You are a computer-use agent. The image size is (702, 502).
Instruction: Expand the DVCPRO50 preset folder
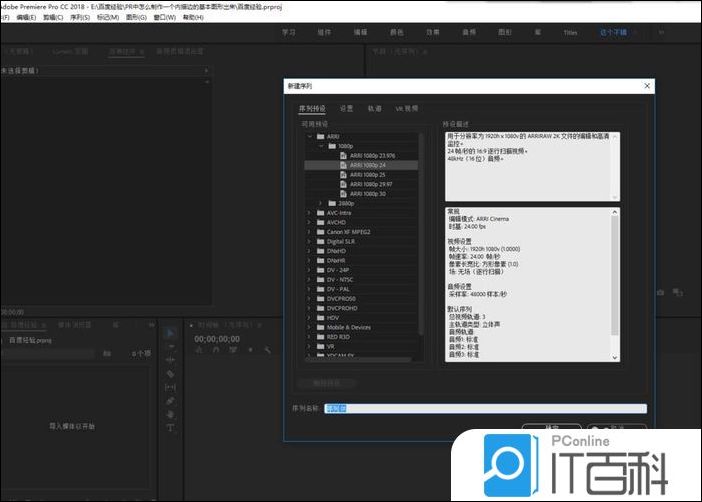pyautogui.click(x=309, y=298)
